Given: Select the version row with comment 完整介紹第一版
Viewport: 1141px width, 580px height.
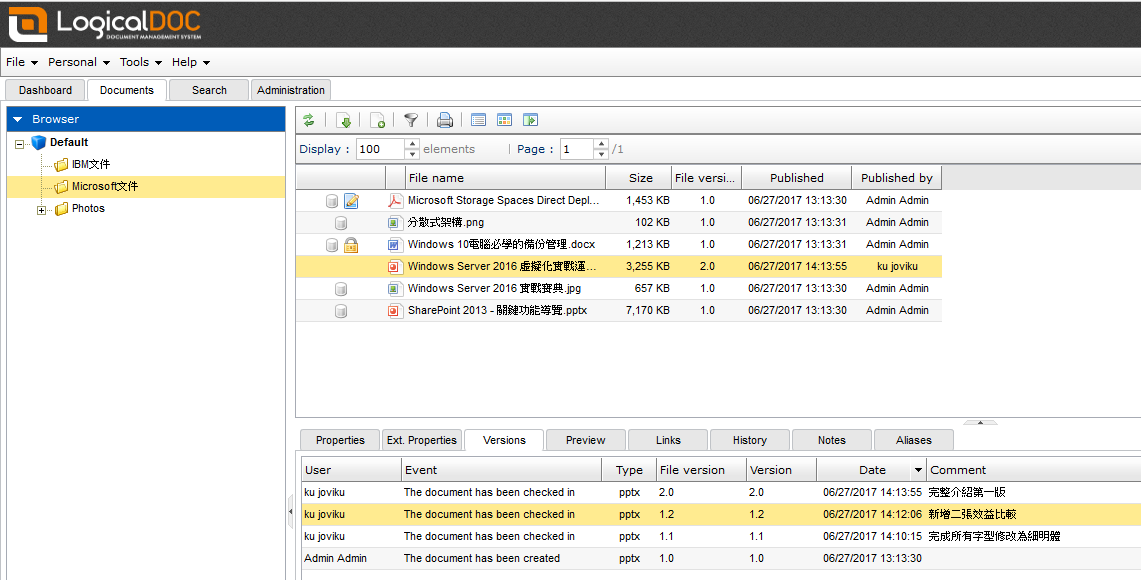Looking at the screenshot, I should tap(721, 493).
